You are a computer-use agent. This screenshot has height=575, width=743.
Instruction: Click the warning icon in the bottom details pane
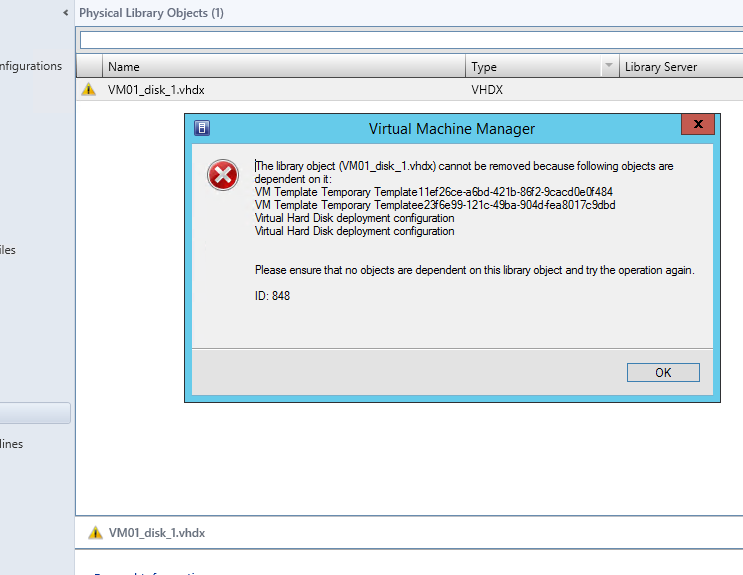[95, 533]
